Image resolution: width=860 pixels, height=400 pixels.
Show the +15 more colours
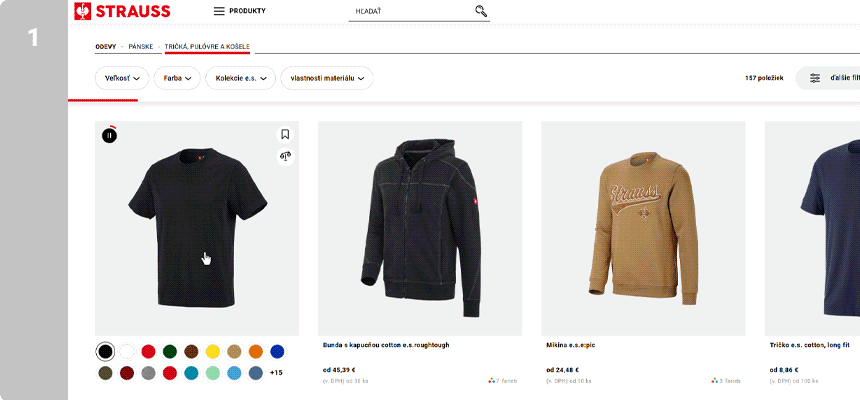point(276,373)
